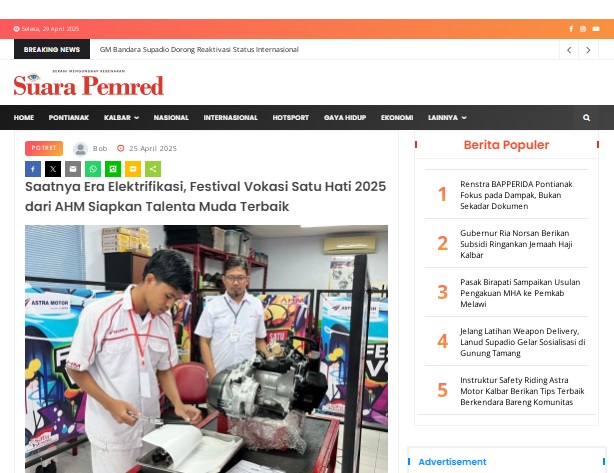Image resolution: width=614 pixels, height=473 pixels.
Task: Open the EKONOMI menu item
Action: click(x=397, y=117)
